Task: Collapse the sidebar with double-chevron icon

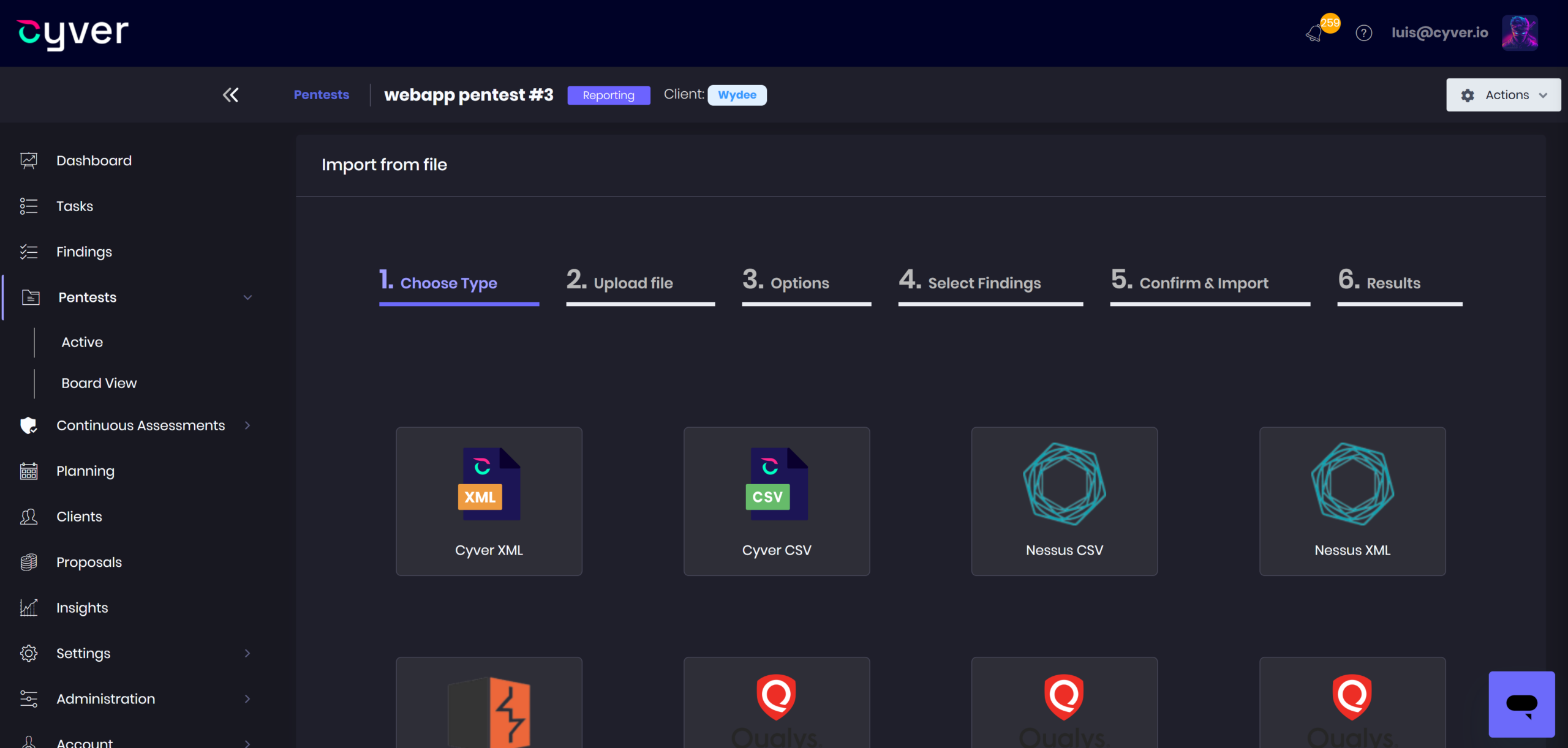Action: (x=230, y=95)
